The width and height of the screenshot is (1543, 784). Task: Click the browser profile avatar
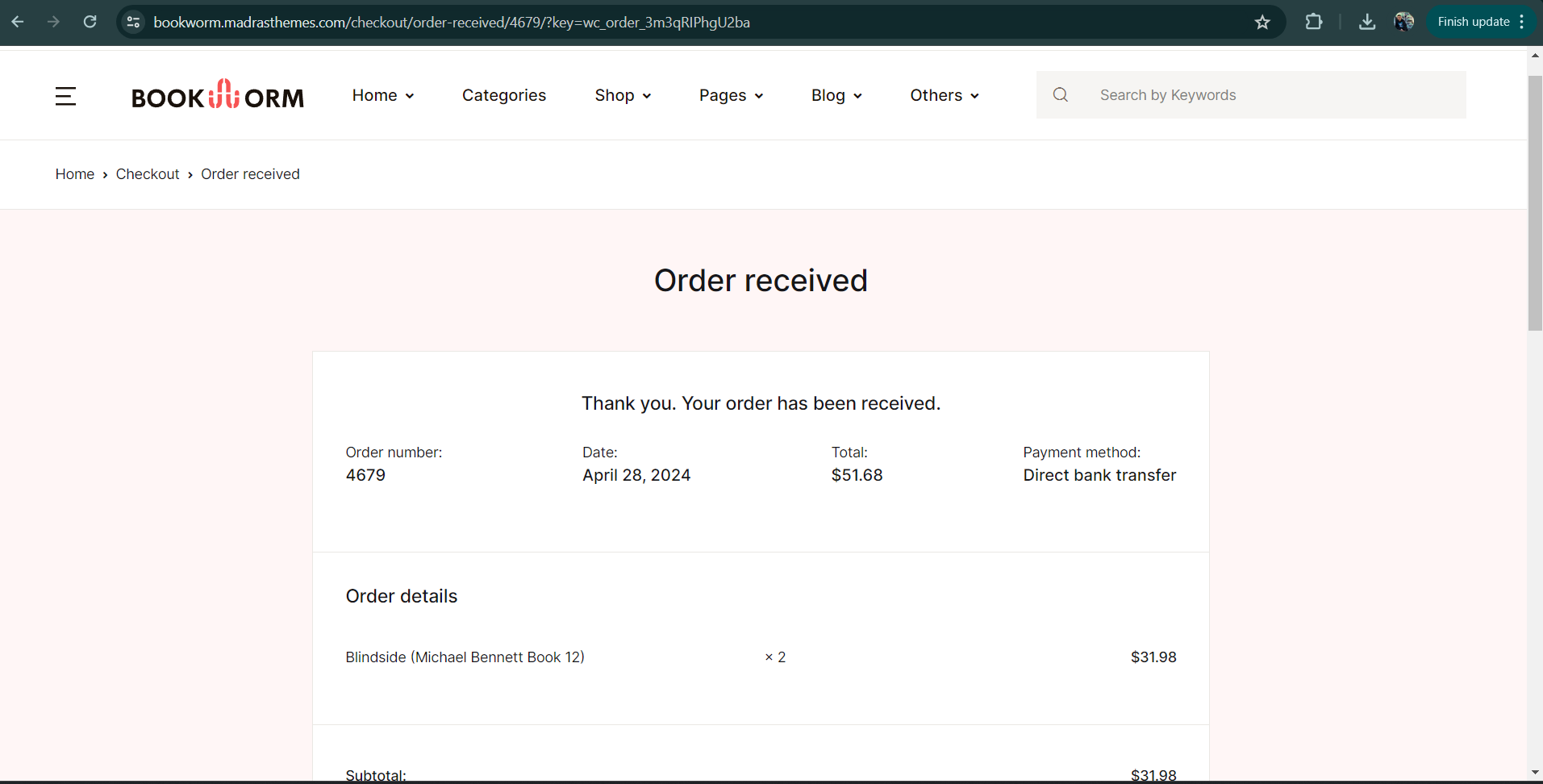(1404, 22)
